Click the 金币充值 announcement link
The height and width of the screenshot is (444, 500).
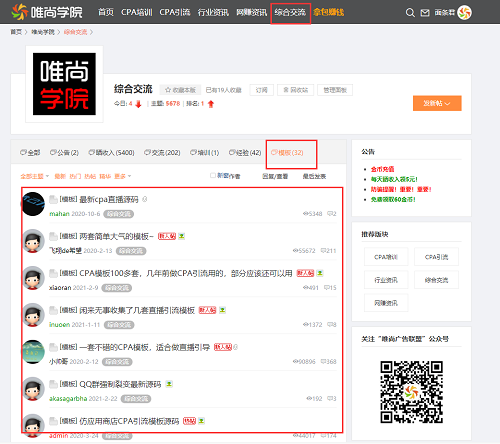pos(382,169)
